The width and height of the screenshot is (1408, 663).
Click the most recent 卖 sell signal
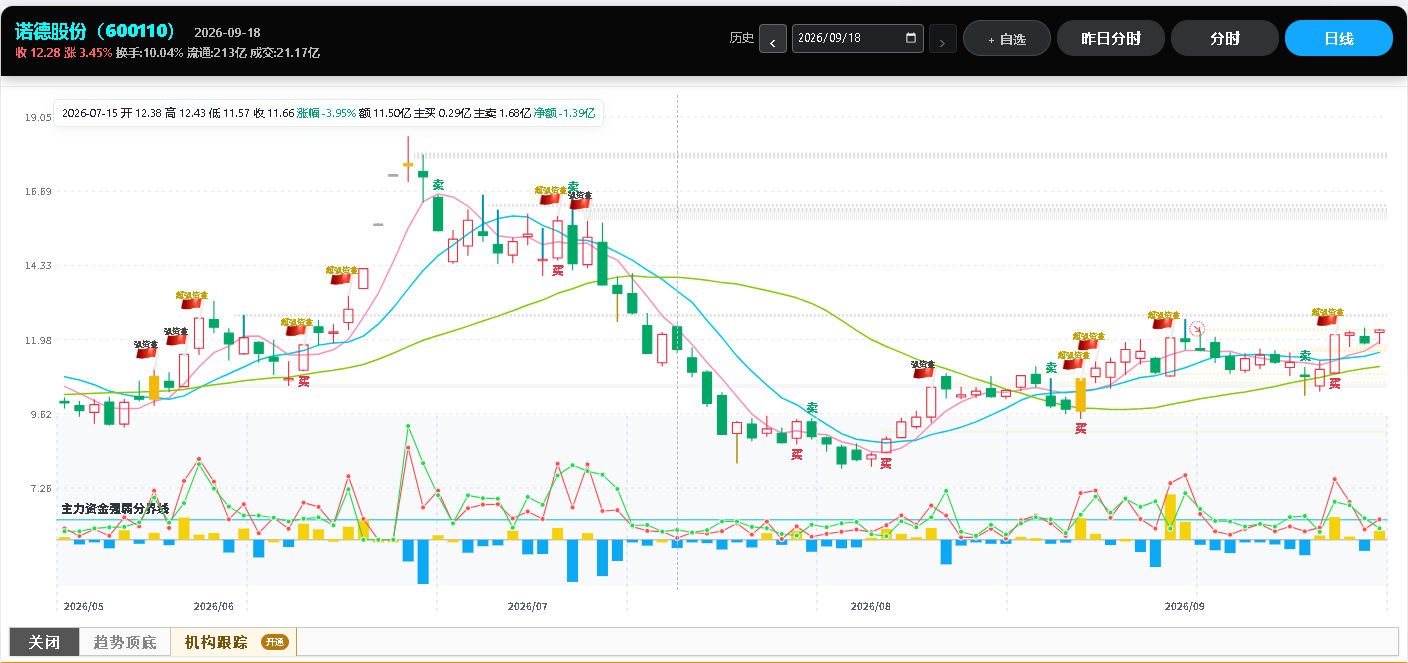point(1305,356)
